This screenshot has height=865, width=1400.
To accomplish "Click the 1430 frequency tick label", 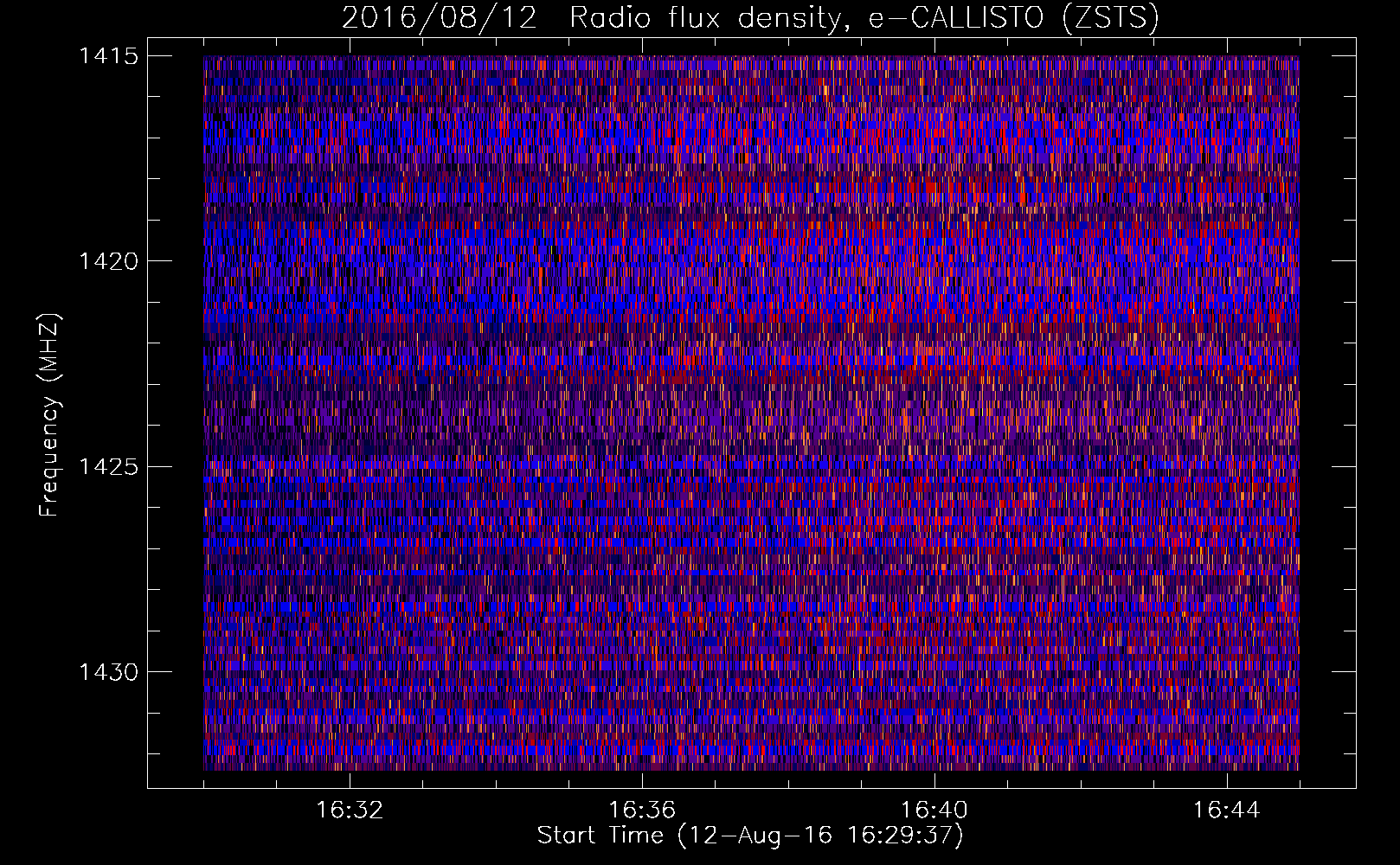I will pyautogui.click(x=109, y=672).
